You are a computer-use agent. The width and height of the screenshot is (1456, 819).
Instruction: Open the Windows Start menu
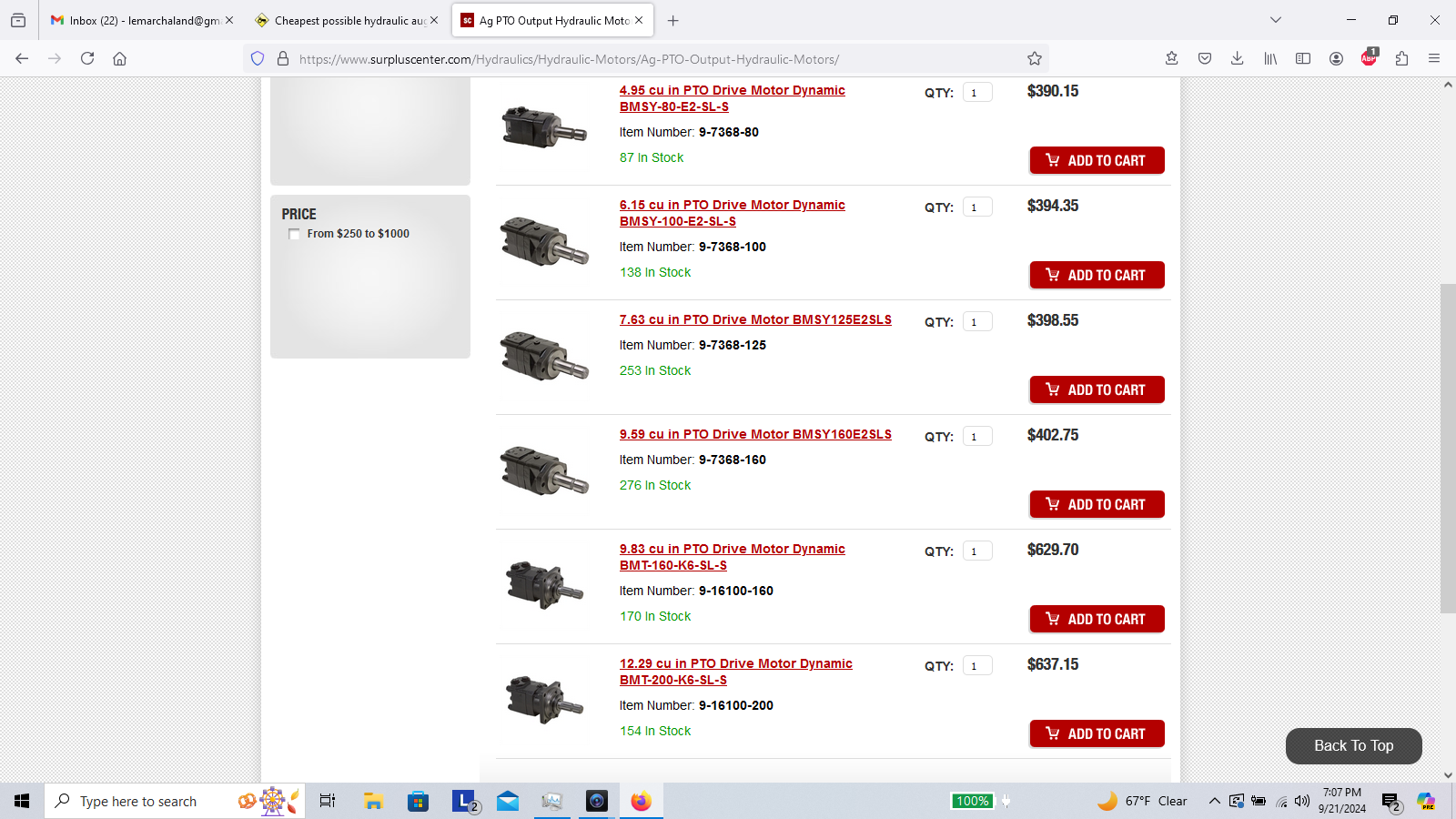[x=22, y=801]
